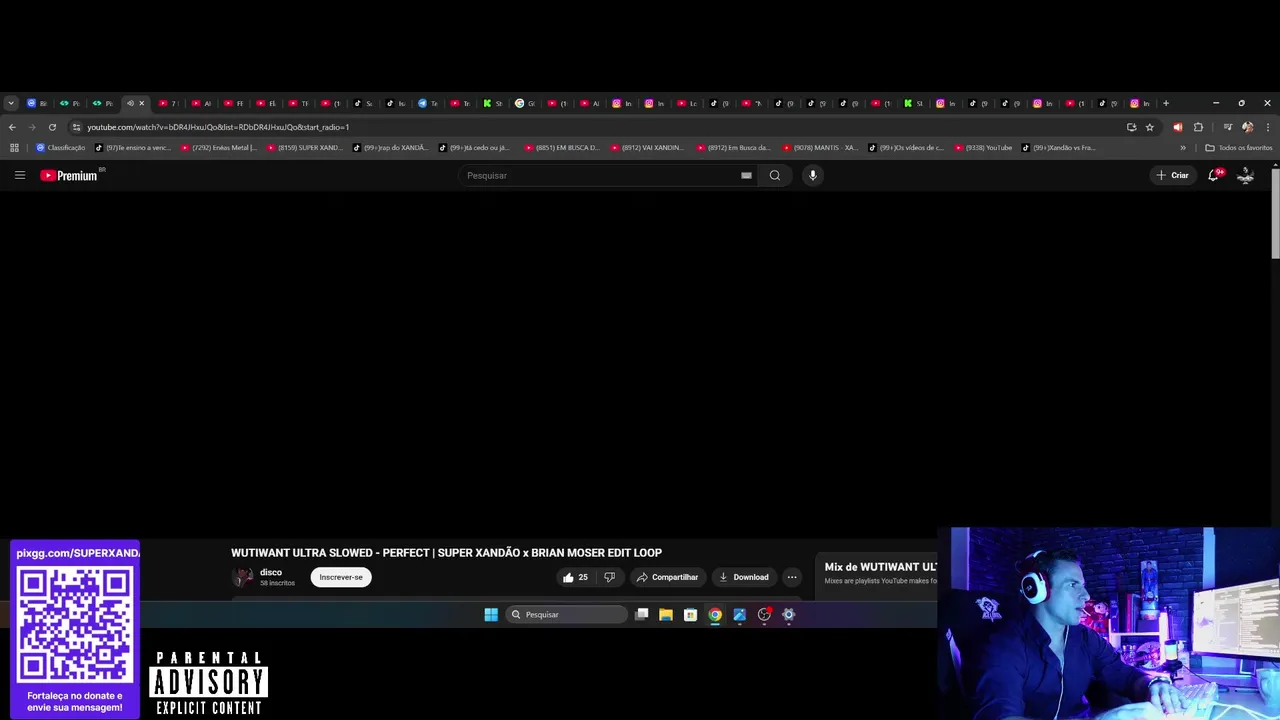Screen dimensions: 1280x720
Task: Download the video
Action: click(744, 577)
